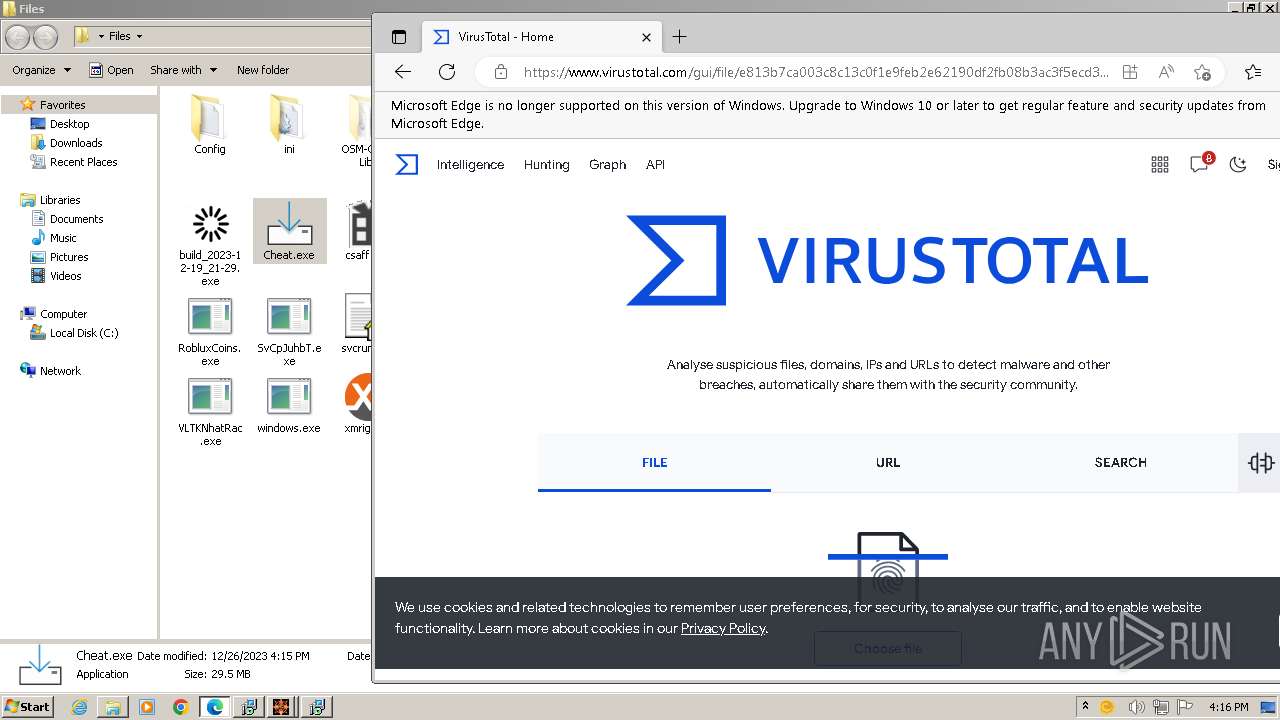The height and width of the screenshot is (720, 1280).
Task: Open the Music library
Action: pyautogui.click(x=63, y=238)
